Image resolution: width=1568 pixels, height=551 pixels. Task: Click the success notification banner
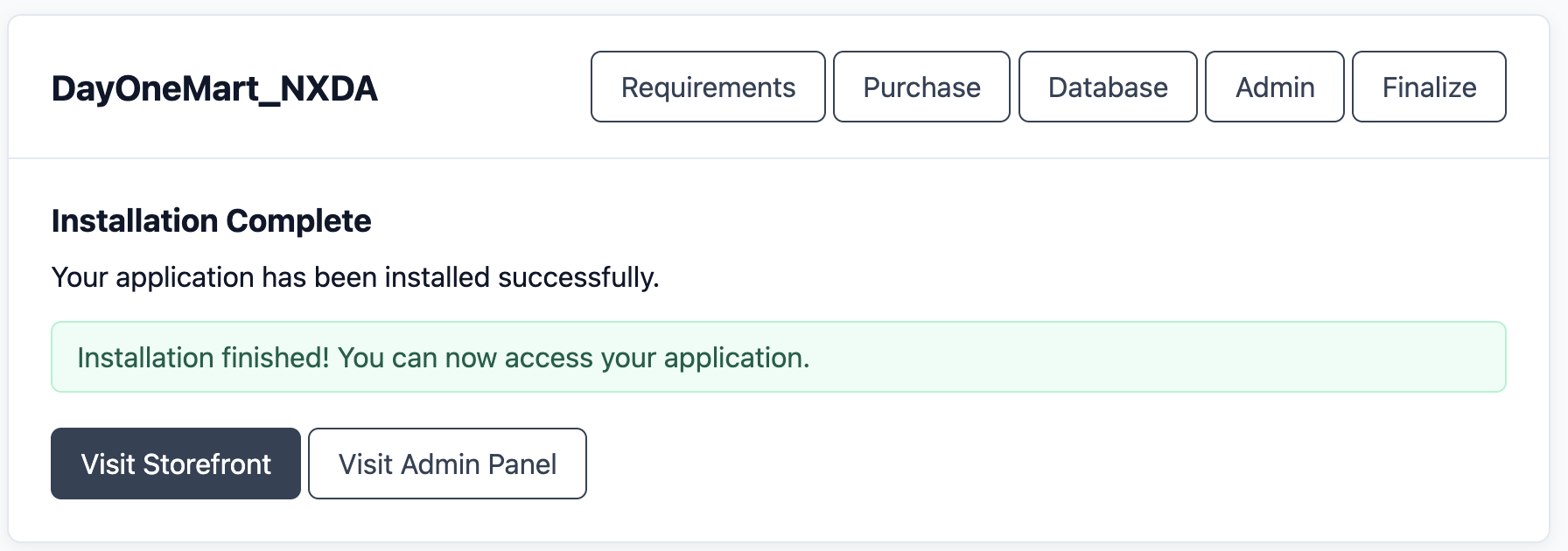pyautogui.click(x=778, y=356)
